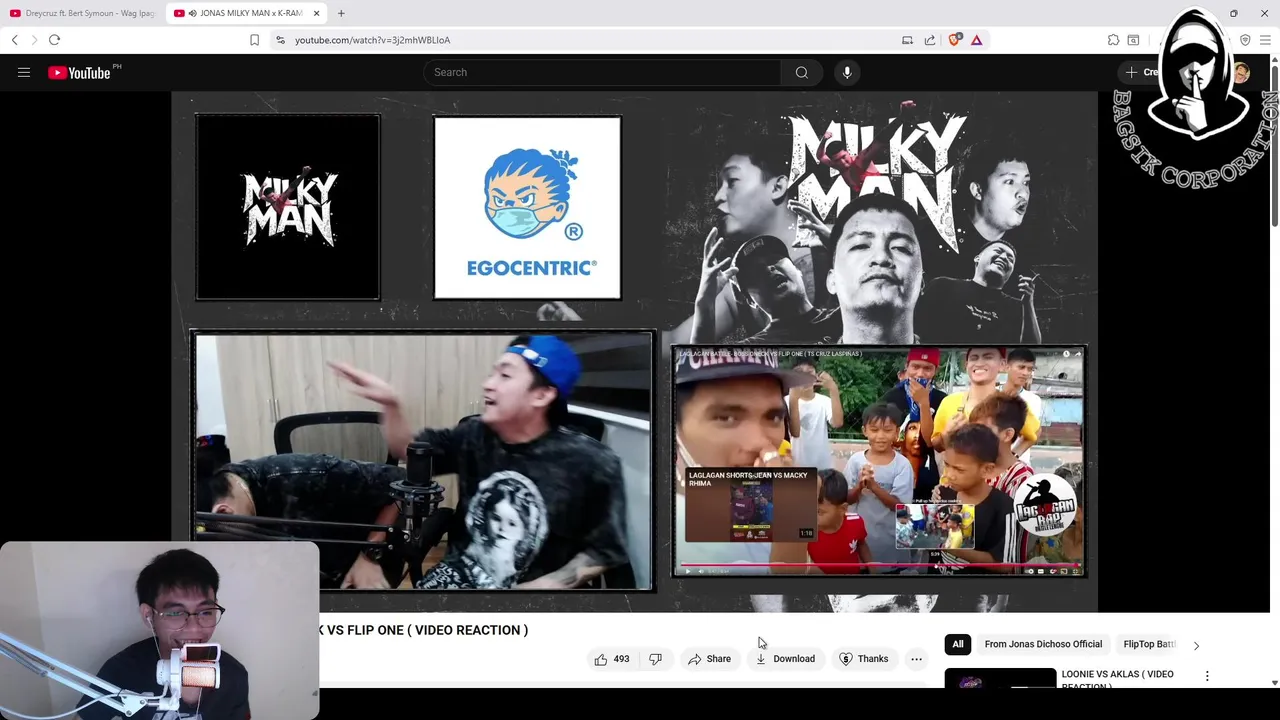The height and width of the screenshot is (720, 1280).
Task: Click the search magnifier button
Action: coord(801,72)
